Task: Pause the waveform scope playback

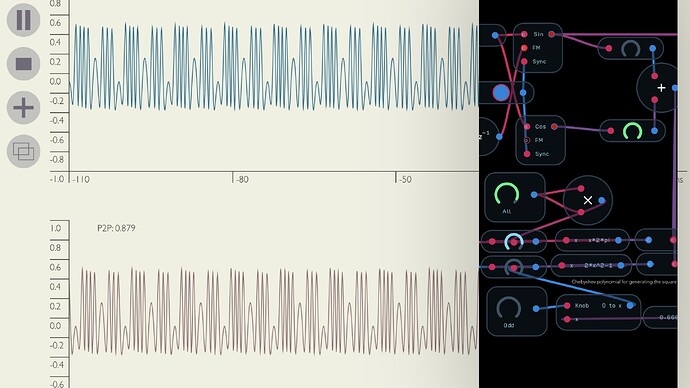Action: [23, 20]
